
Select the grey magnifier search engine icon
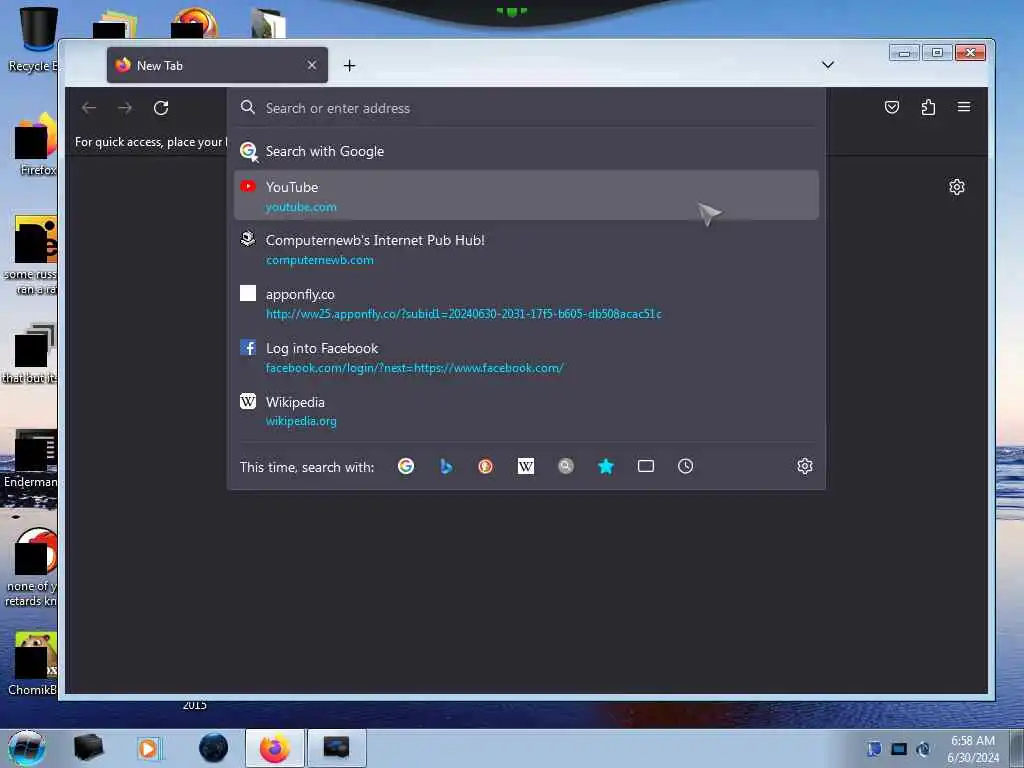[x=566, y=466]
